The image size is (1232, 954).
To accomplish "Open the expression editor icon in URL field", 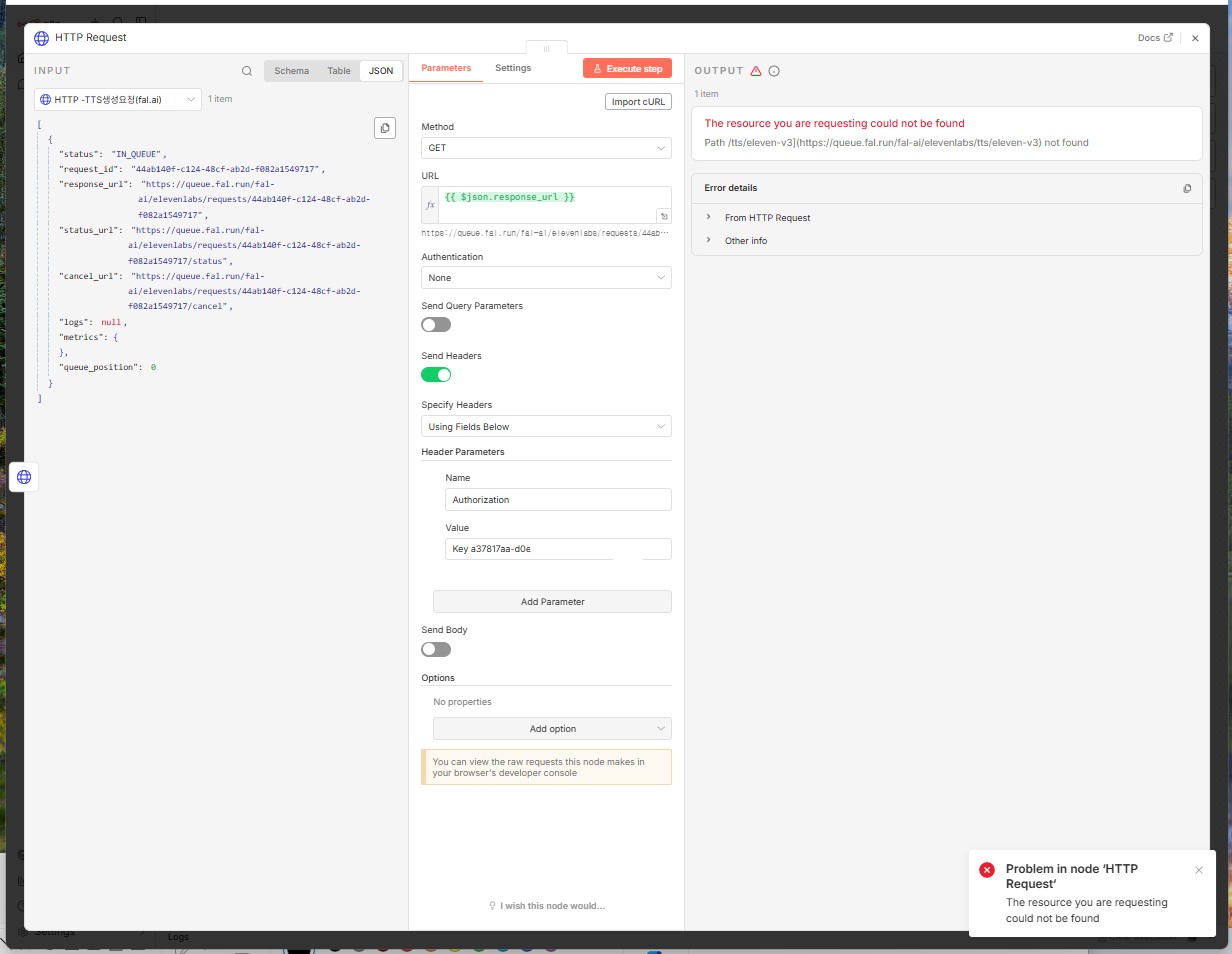I will click(x=663, y=216).
